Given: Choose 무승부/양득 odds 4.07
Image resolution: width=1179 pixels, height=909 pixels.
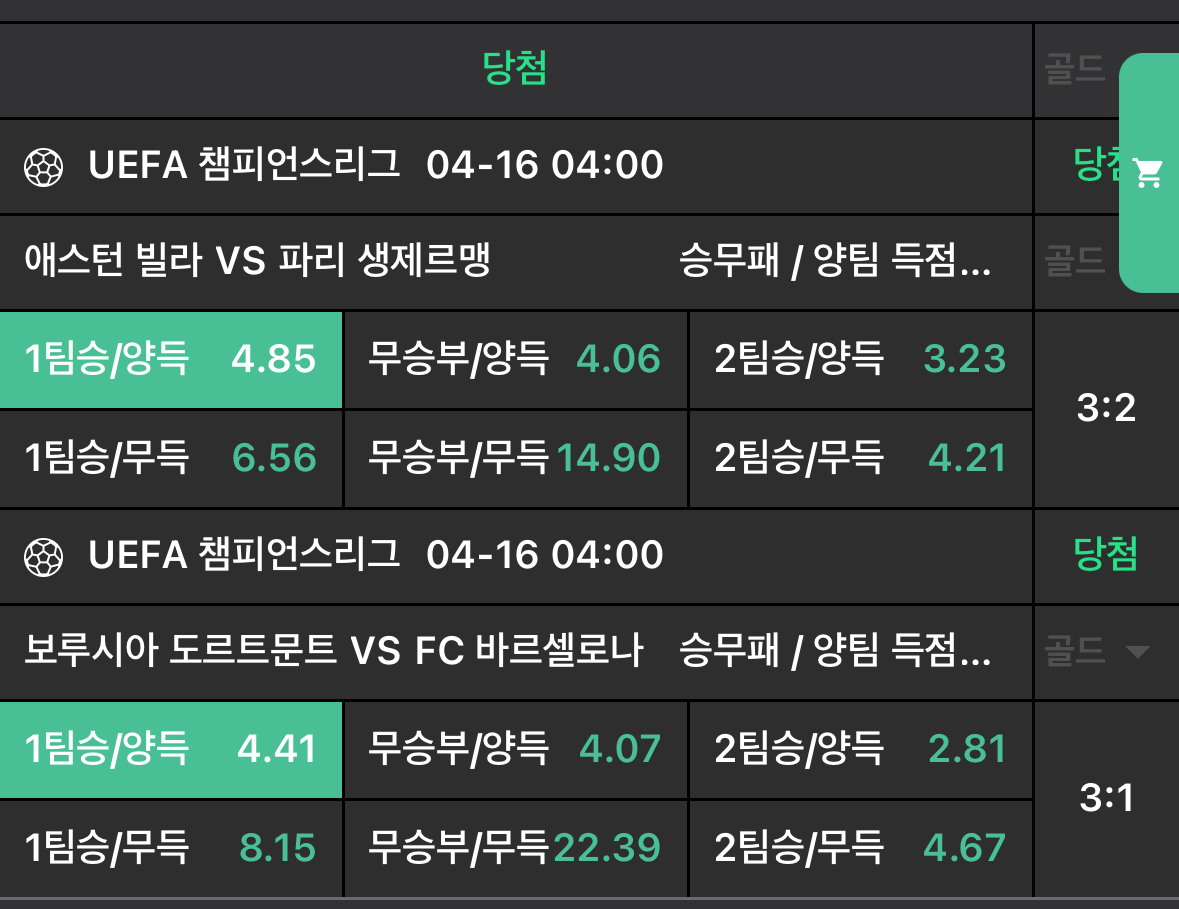Looking at the screenshot, I should click(x=515, y=749).
